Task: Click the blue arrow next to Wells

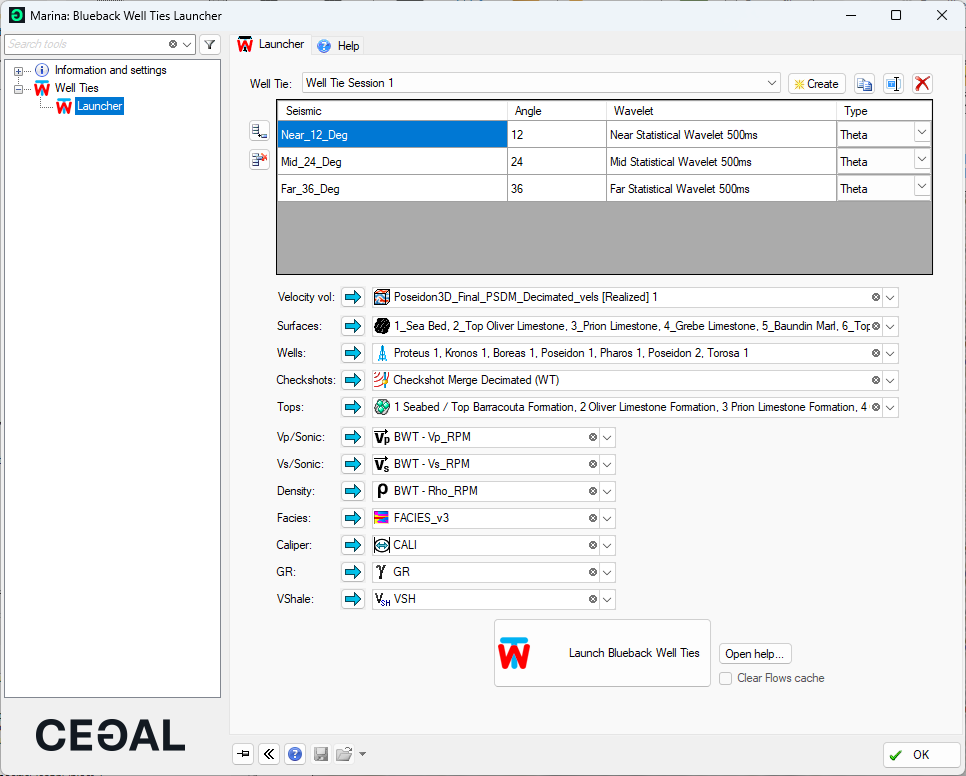Action: pos(353,353)
